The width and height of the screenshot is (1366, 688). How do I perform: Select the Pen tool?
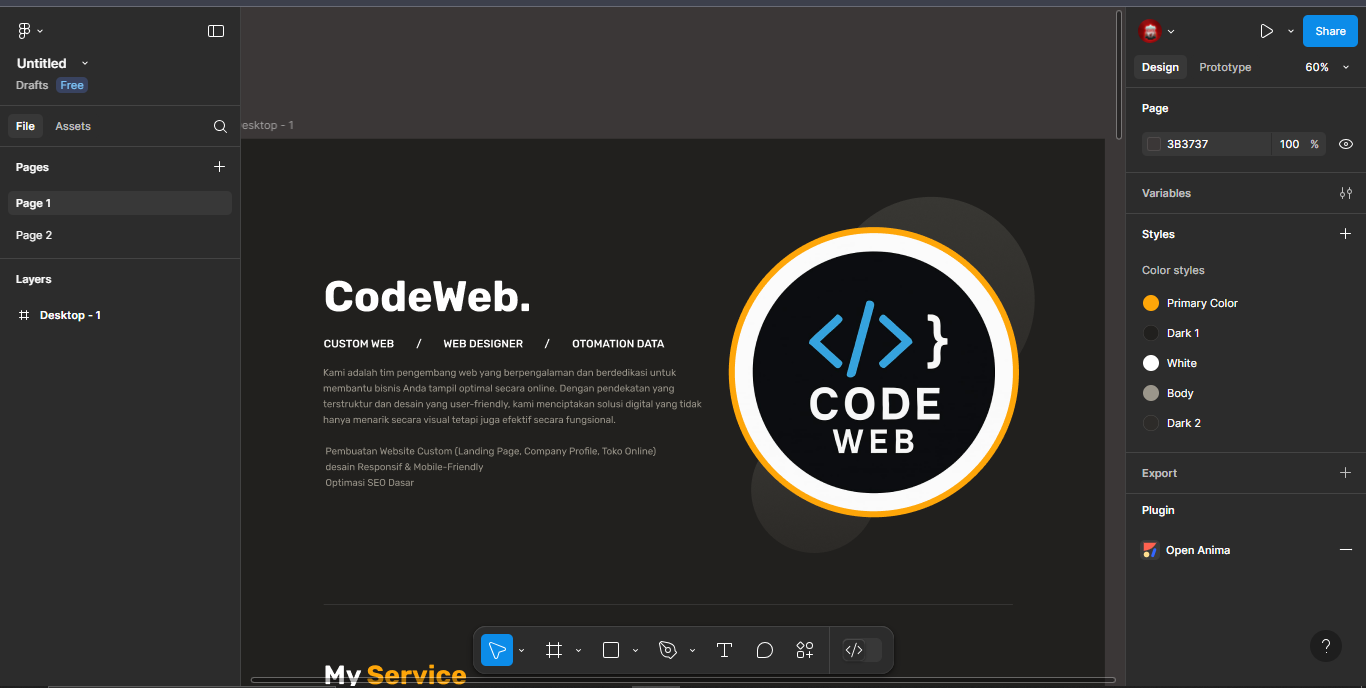(x=668, y=650)
